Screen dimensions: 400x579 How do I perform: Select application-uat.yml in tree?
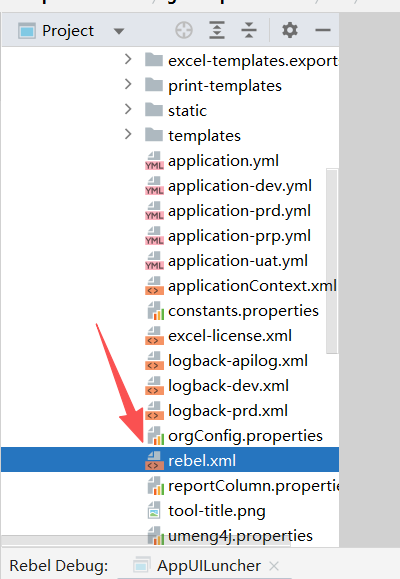point(238,261)
